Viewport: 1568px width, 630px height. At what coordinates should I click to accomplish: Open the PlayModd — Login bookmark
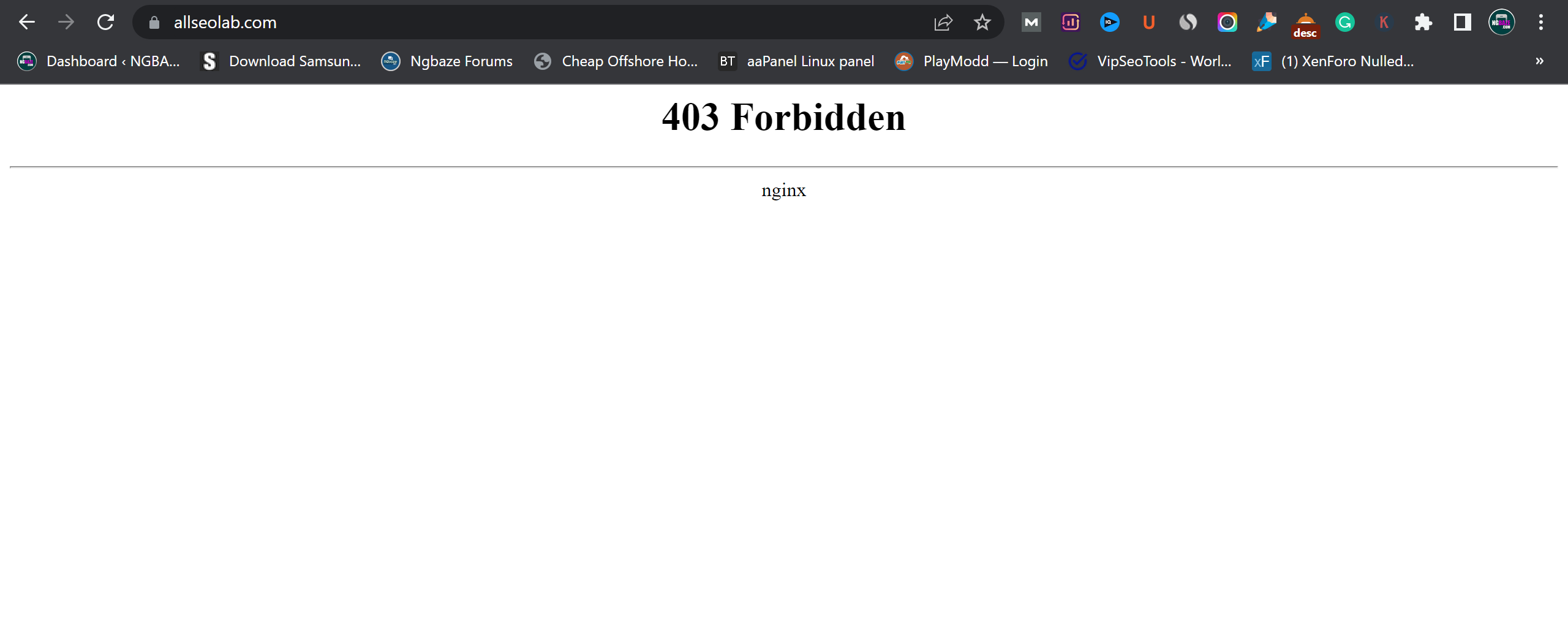tap(971, 61)
